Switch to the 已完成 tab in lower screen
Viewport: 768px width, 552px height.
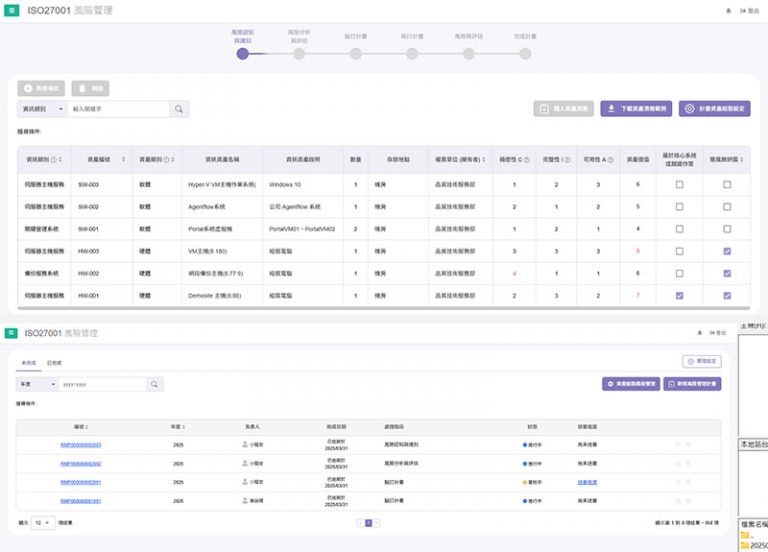click(x=54, y=363)
